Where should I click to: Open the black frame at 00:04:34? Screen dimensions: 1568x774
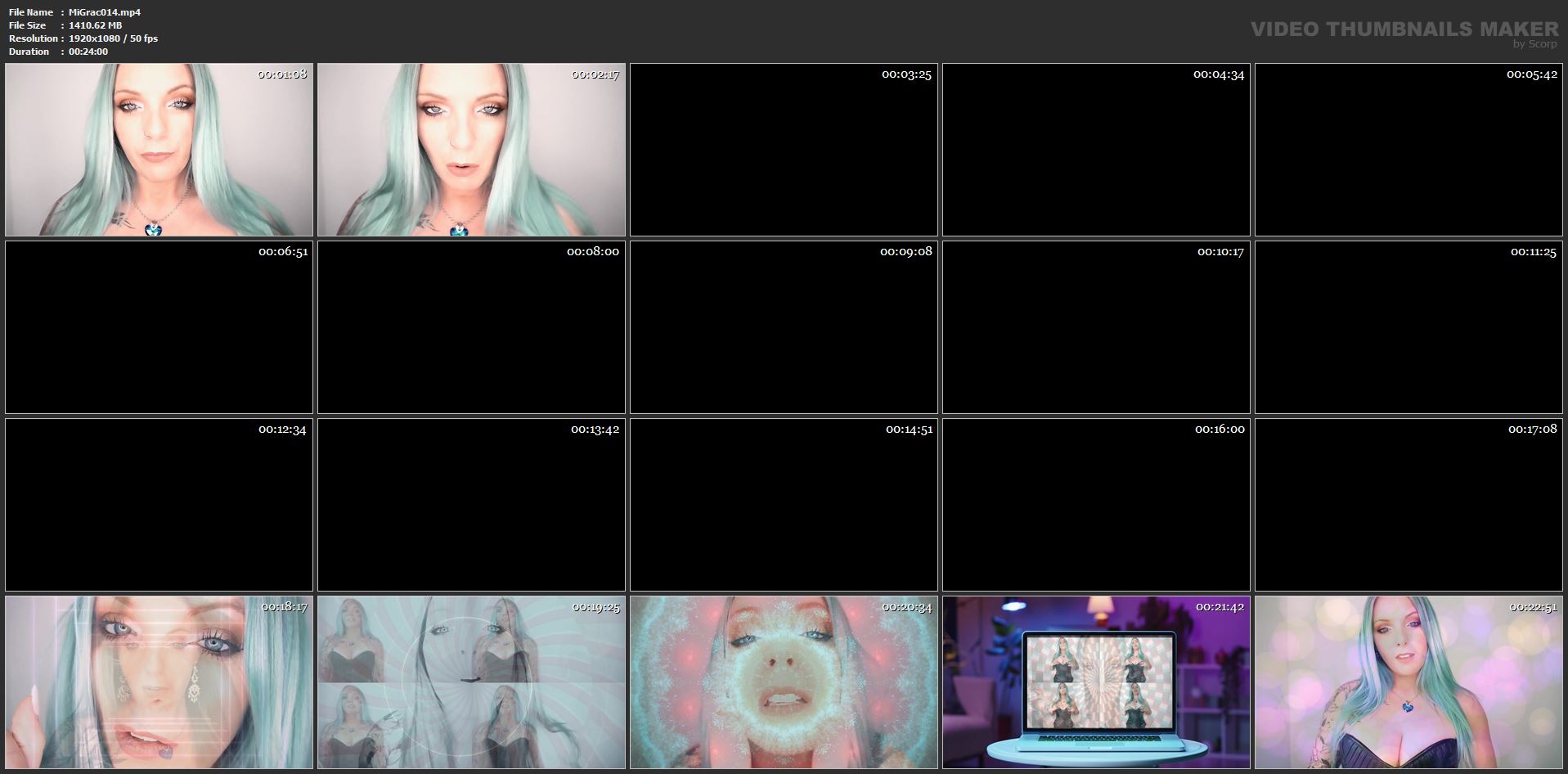1096,150
